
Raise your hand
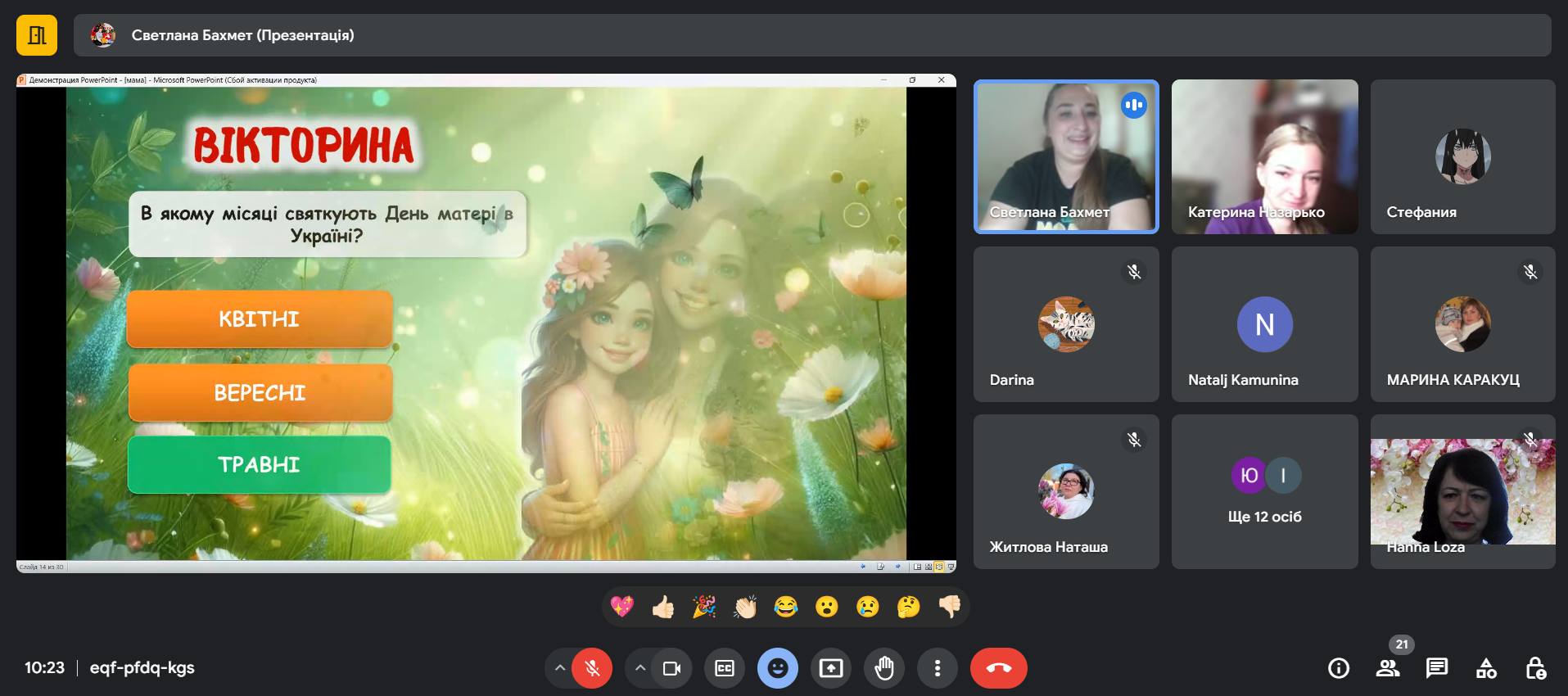tap(884, 668)
